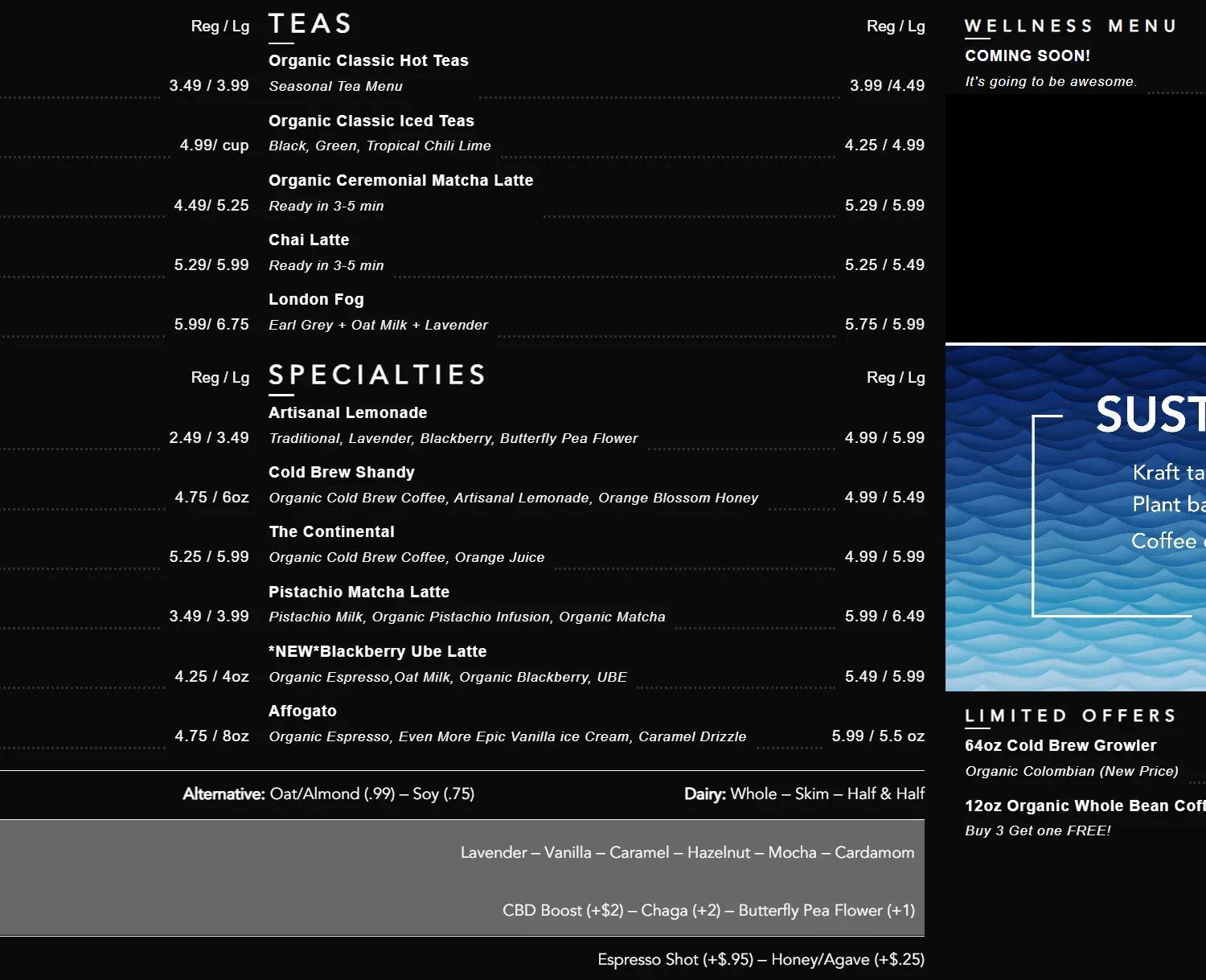This screenshot has width=1206, height=980.
Task: Click left column price 4.99/ cup
Action: pyautogui.click(x=215, y=145)
